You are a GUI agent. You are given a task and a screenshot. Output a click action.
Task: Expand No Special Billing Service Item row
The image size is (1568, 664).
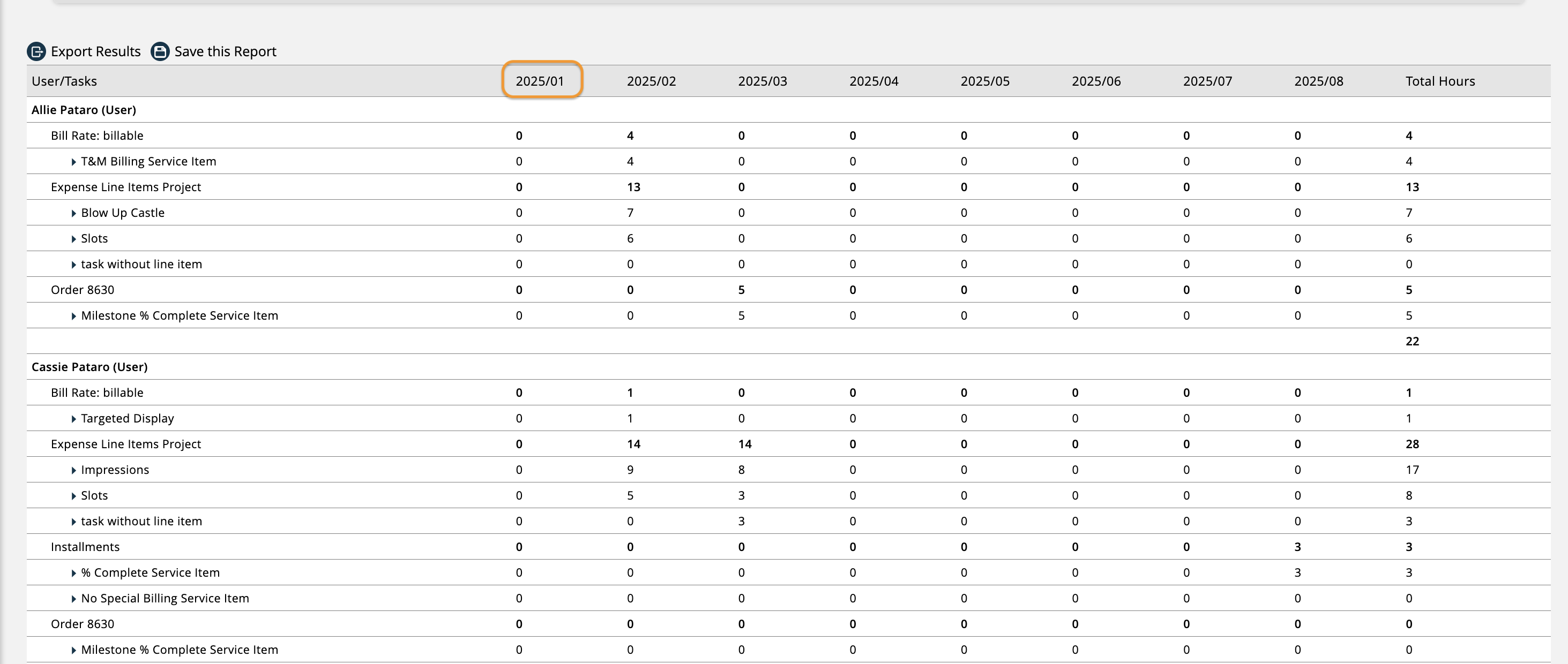(73, 598)
